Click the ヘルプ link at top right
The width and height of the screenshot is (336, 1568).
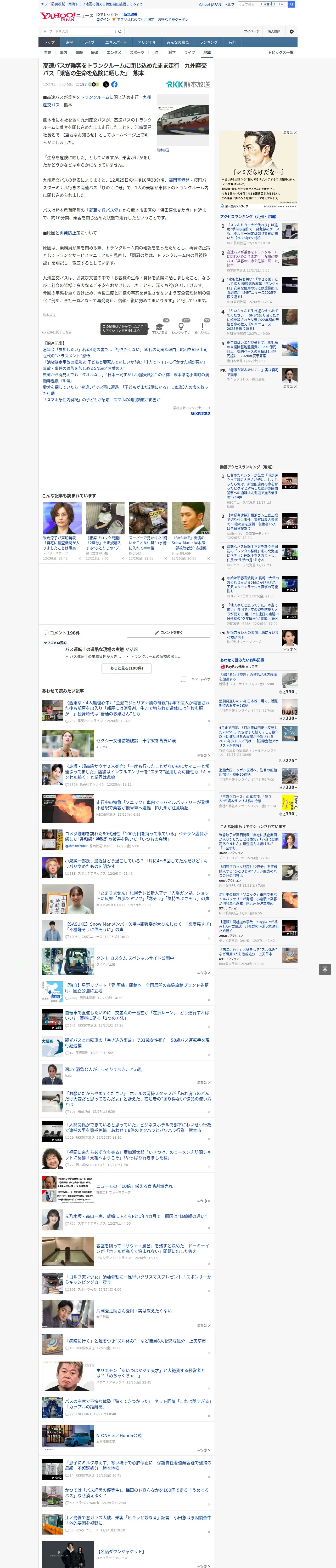click(x=229, y=4)
